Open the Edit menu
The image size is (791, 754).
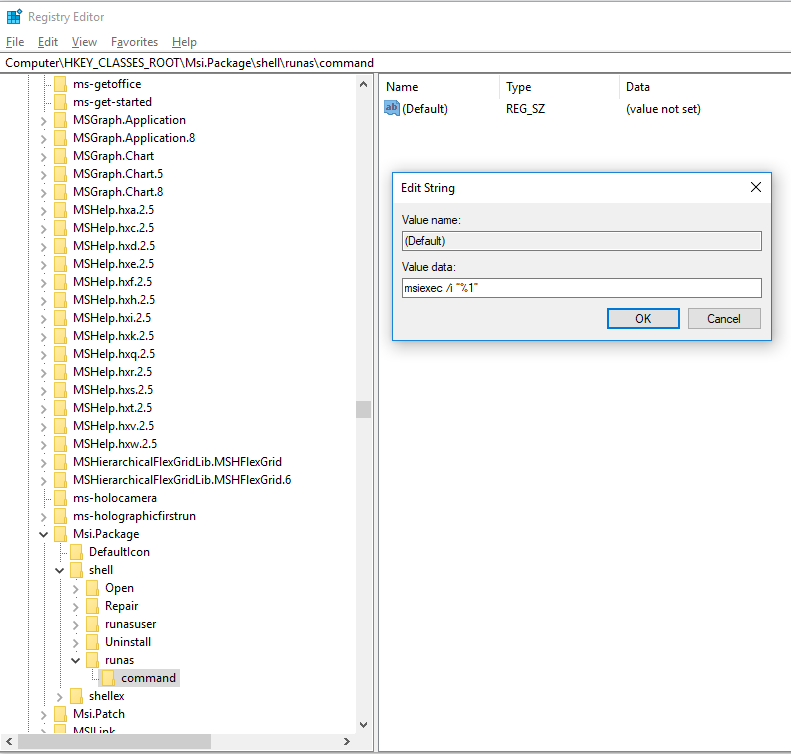(x=48, y=42)
